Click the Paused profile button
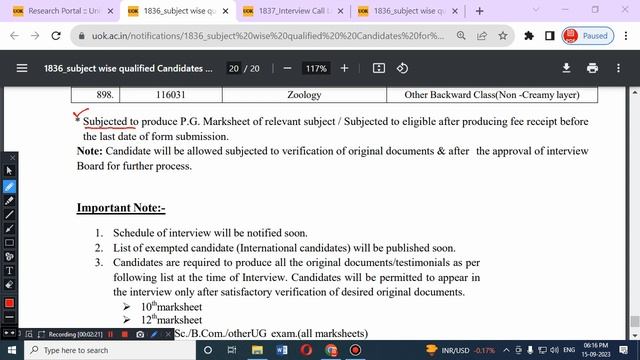The height and width of the screenshot is (360, 640). tap(588, 36)
